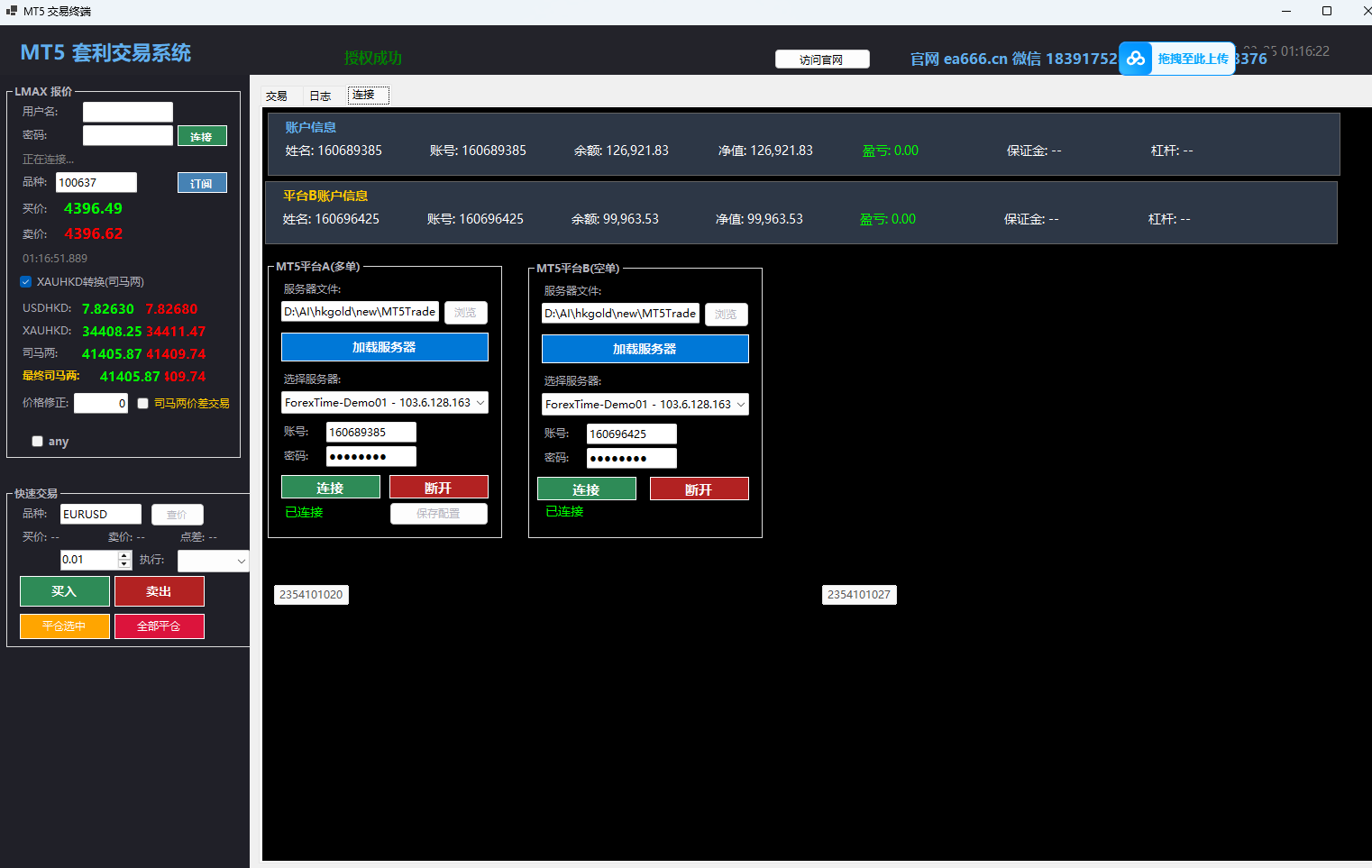This screenshot has width=1372, height=868.
Task: Click the 访问官网 button
Action: pos(822,59)
